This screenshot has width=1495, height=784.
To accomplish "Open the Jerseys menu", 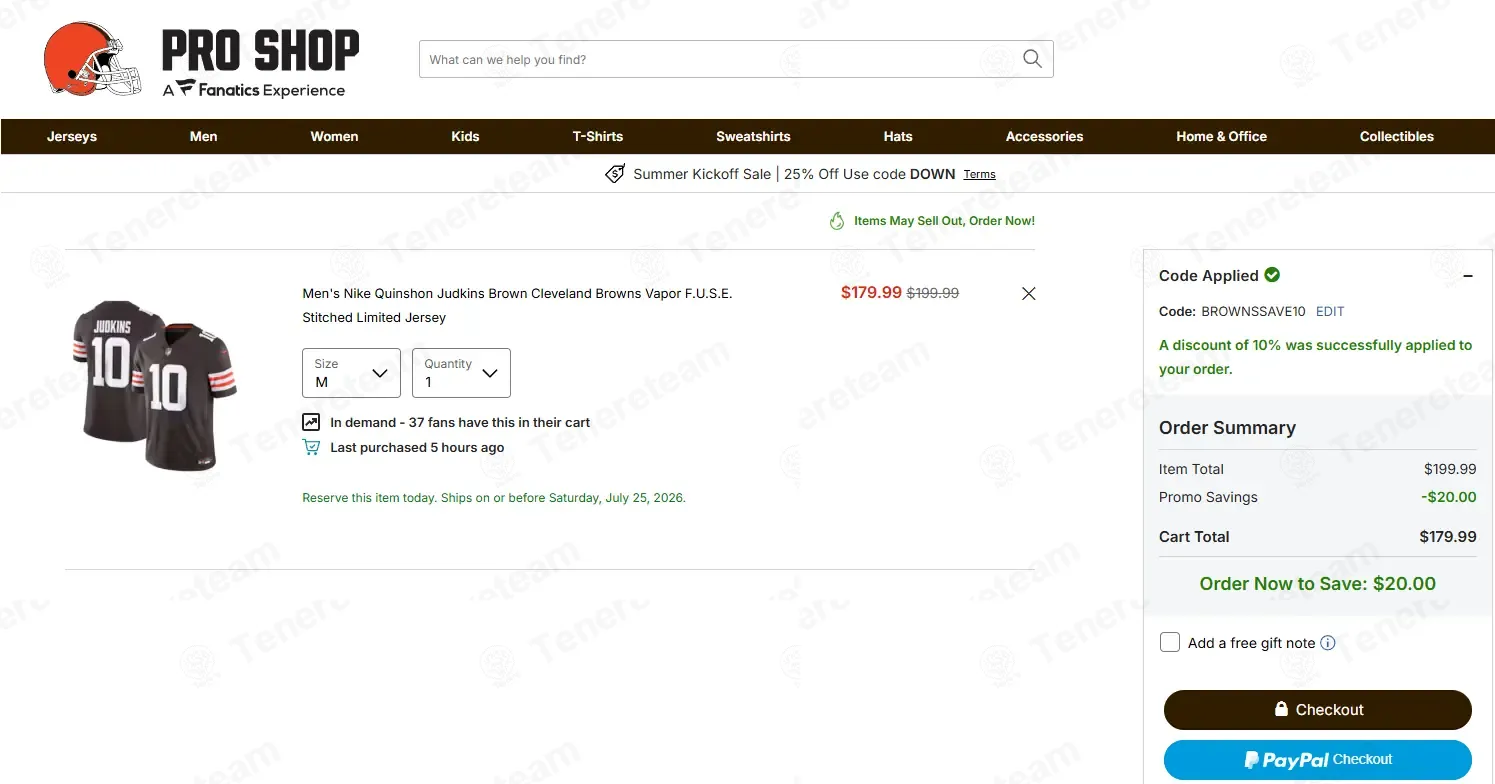I will (x=72, y=137).
